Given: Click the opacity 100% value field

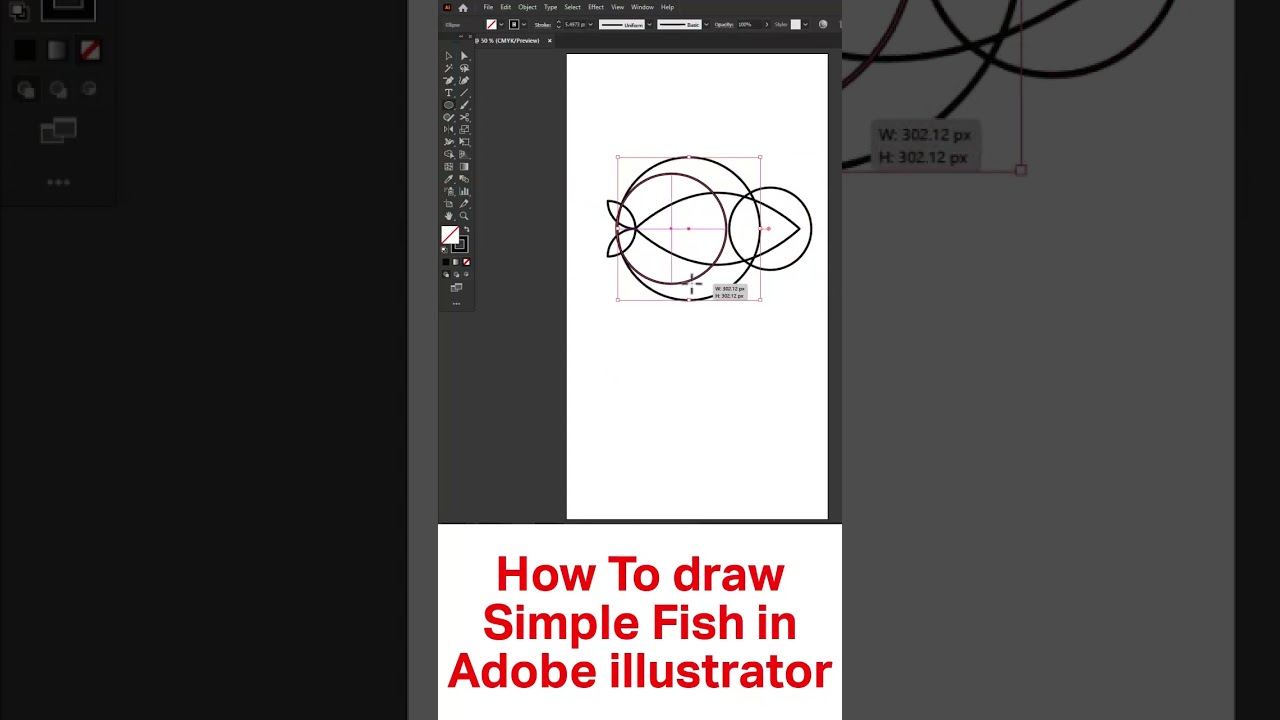Looking at the screenshot, I should pos(749,24).
